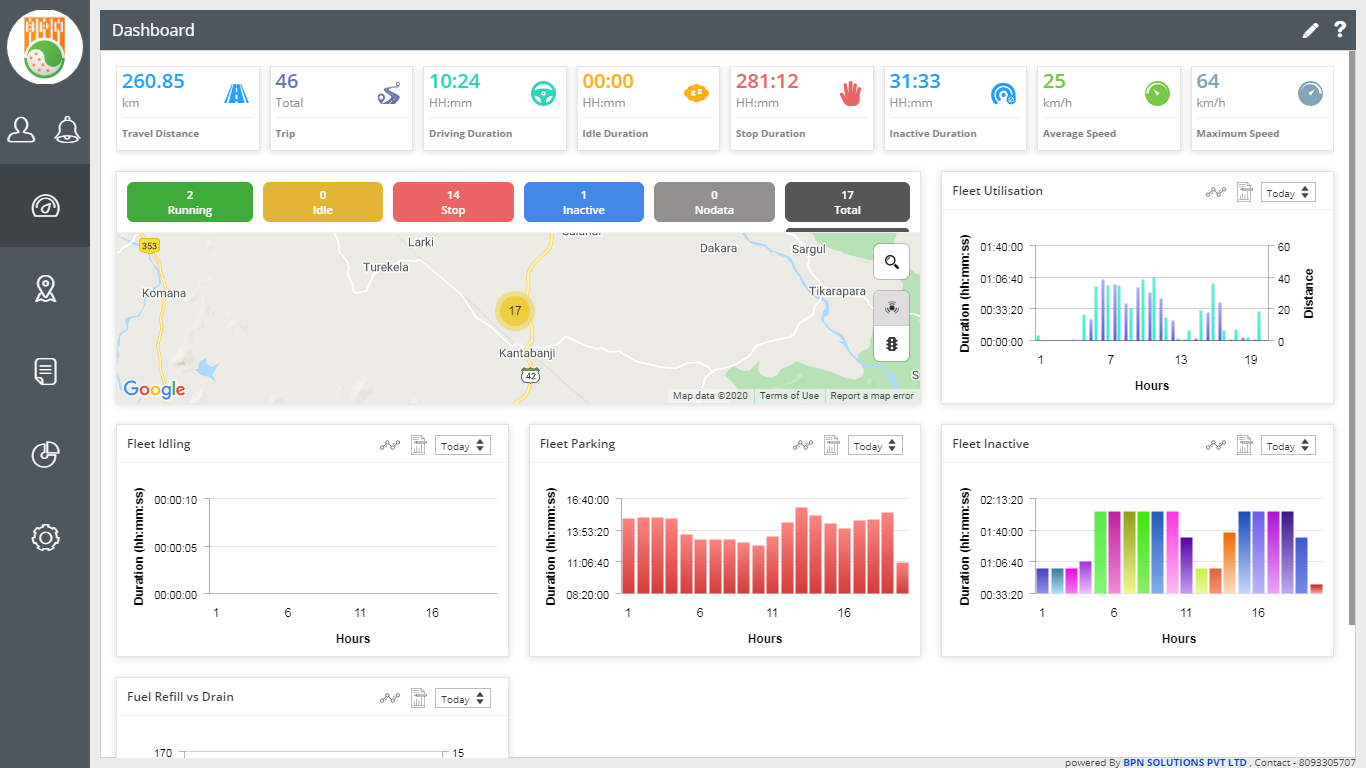Click the Stop Duration hand icon
Screen dimensions: 1366x768
tap(850, 94)
